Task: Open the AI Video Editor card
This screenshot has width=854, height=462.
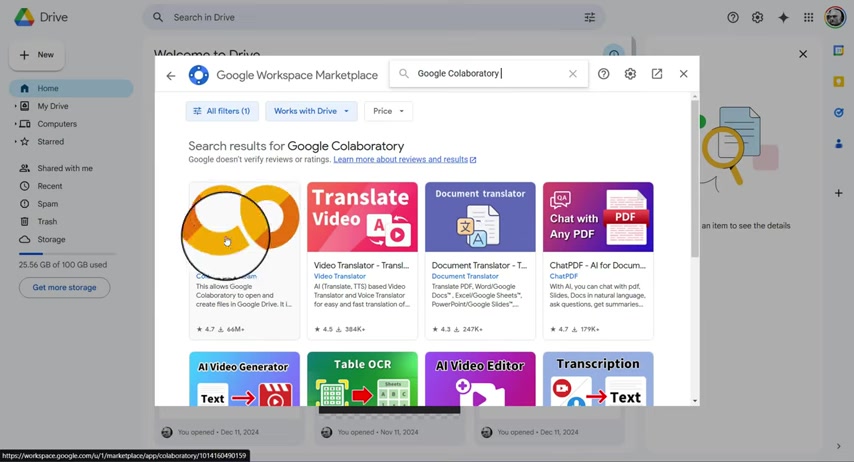Action: point(480,379)
